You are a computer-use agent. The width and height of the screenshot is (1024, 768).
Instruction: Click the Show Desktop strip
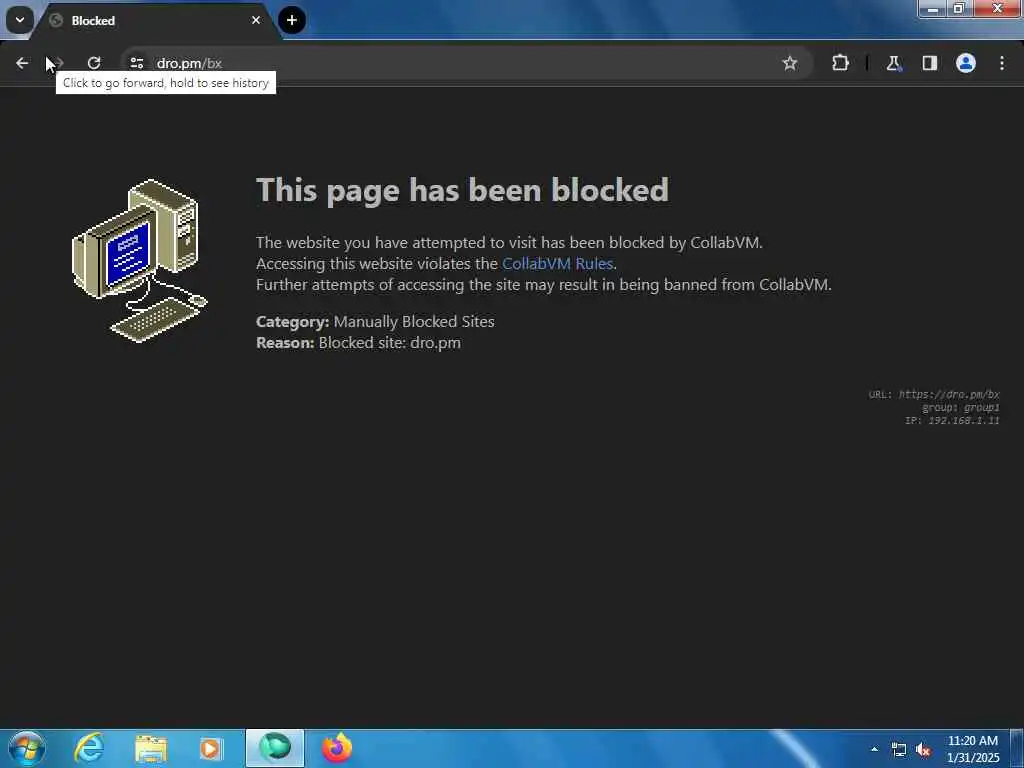pyautogui.click(x=1017, y=748)
